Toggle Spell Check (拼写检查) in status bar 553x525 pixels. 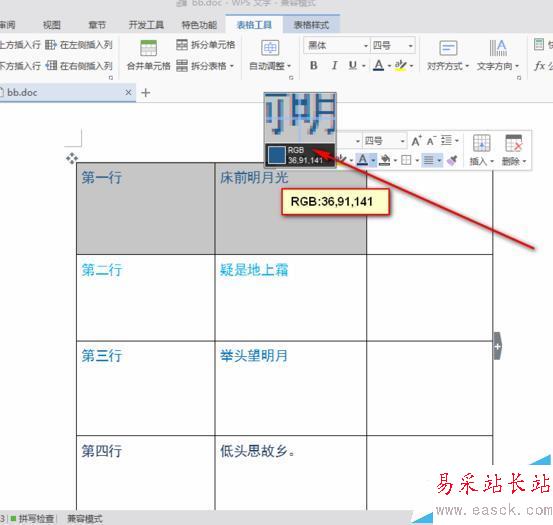click(x=32, y=519)
